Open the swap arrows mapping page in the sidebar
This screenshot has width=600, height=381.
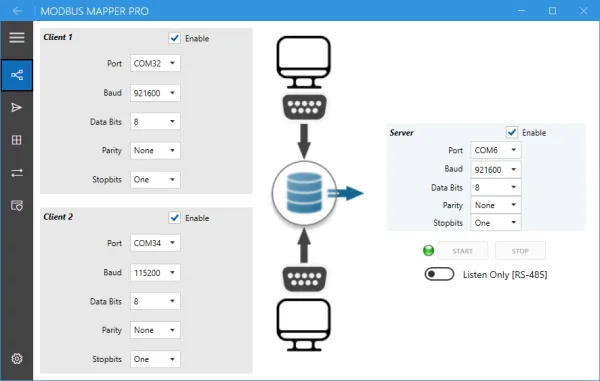pyautogui.click(x=16, y=173)
